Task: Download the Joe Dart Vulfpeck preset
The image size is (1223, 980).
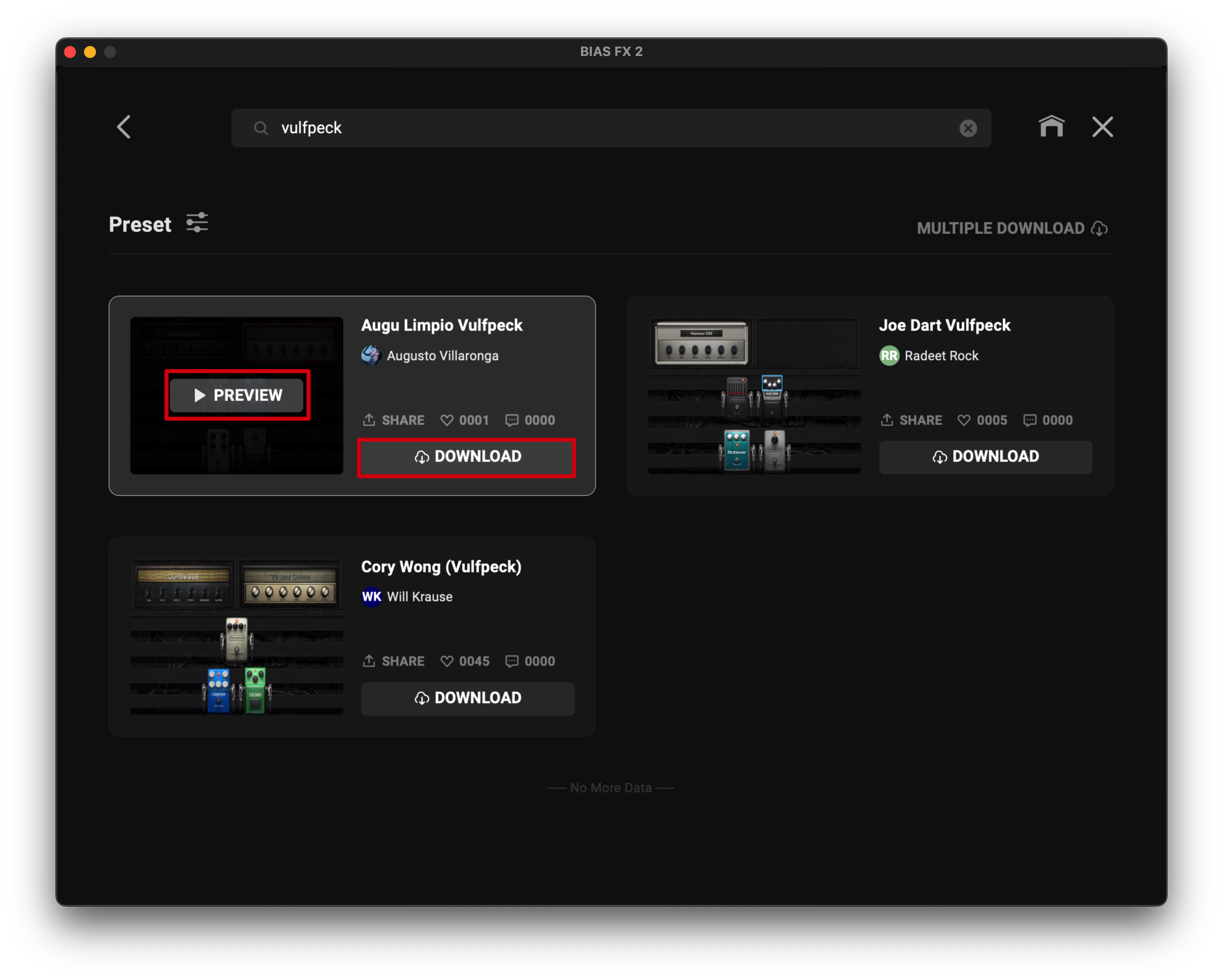Action: tap(985, 457)
